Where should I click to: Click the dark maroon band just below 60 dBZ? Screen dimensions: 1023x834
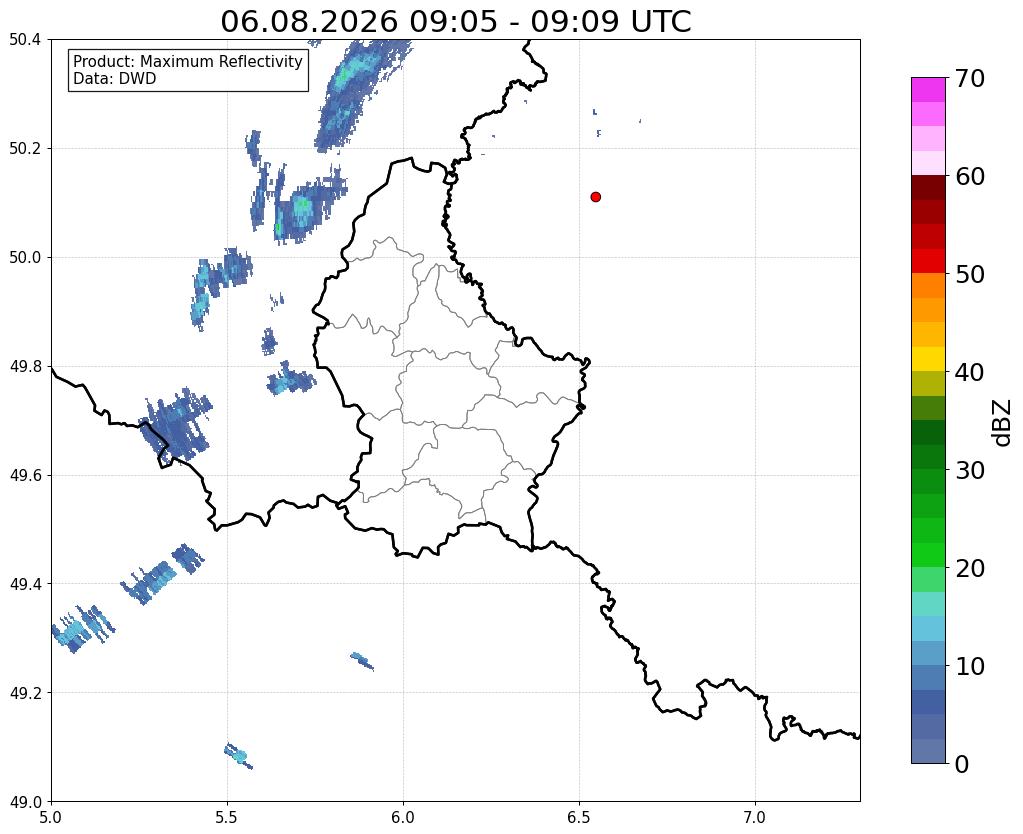point(928,187)
